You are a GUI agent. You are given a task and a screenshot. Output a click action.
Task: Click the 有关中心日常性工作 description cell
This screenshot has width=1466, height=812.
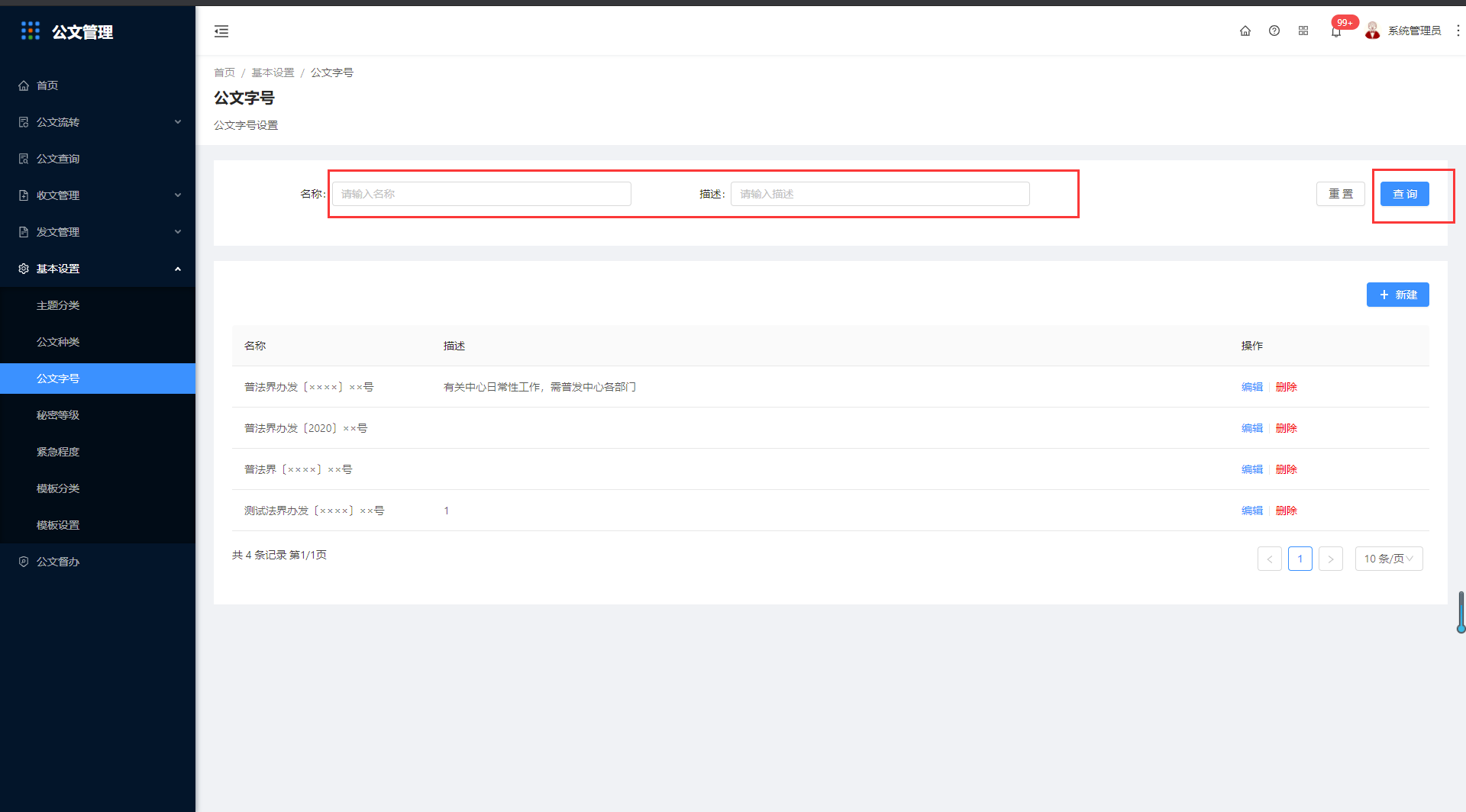coord(540,387)
